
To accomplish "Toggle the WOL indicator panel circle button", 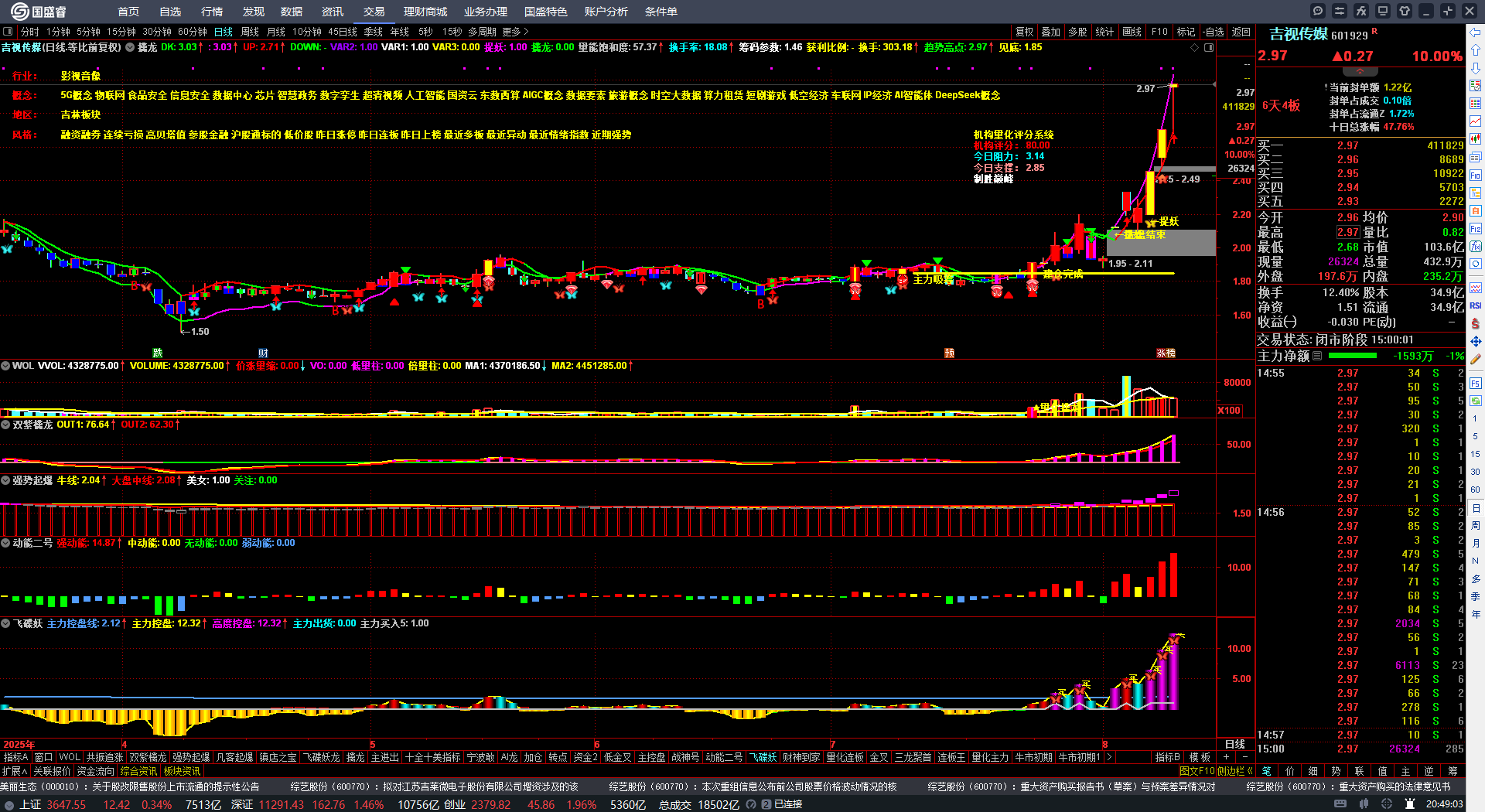I will coord(5,366).
